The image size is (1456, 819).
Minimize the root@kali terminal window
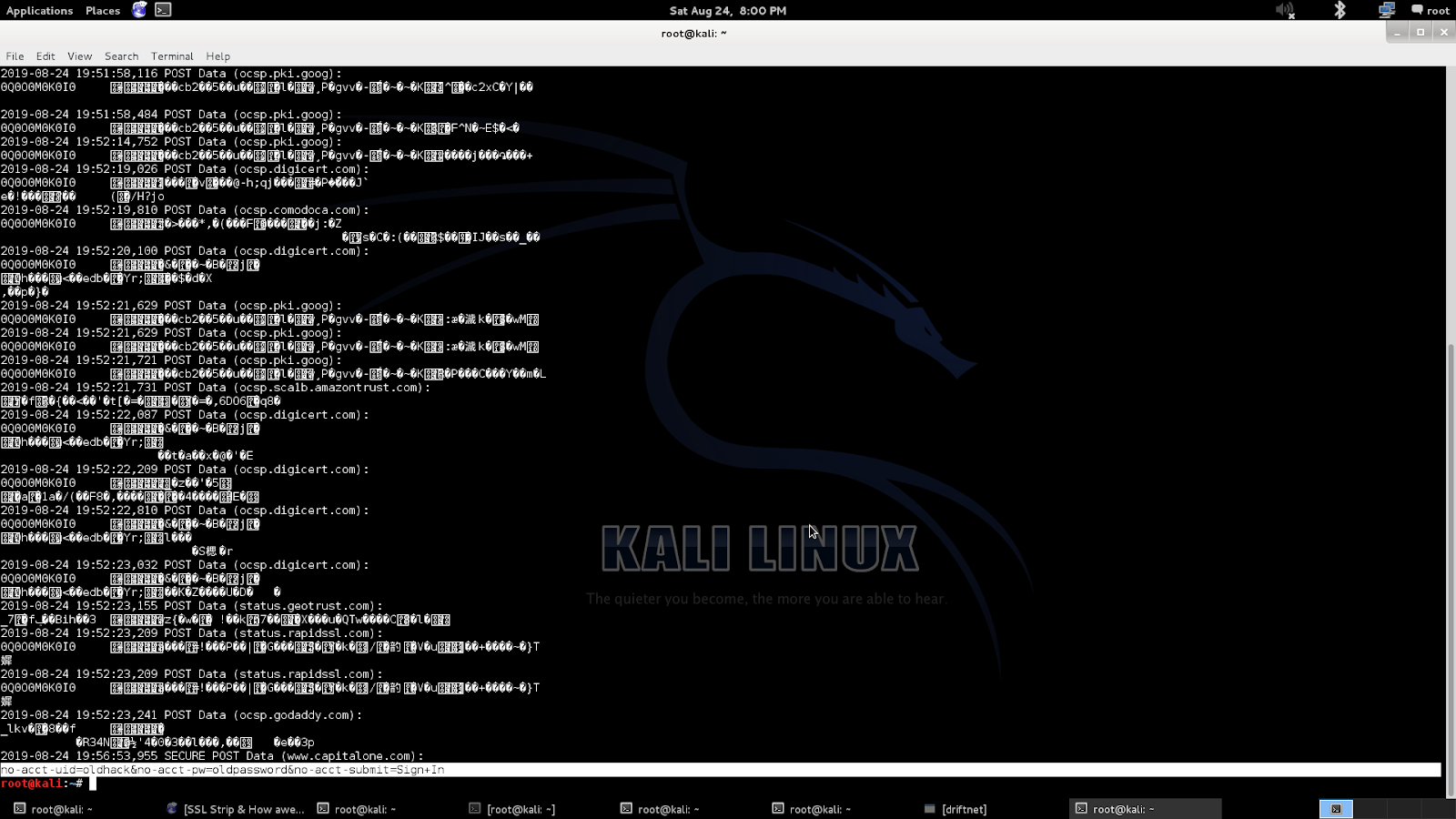click(1397, 33)
